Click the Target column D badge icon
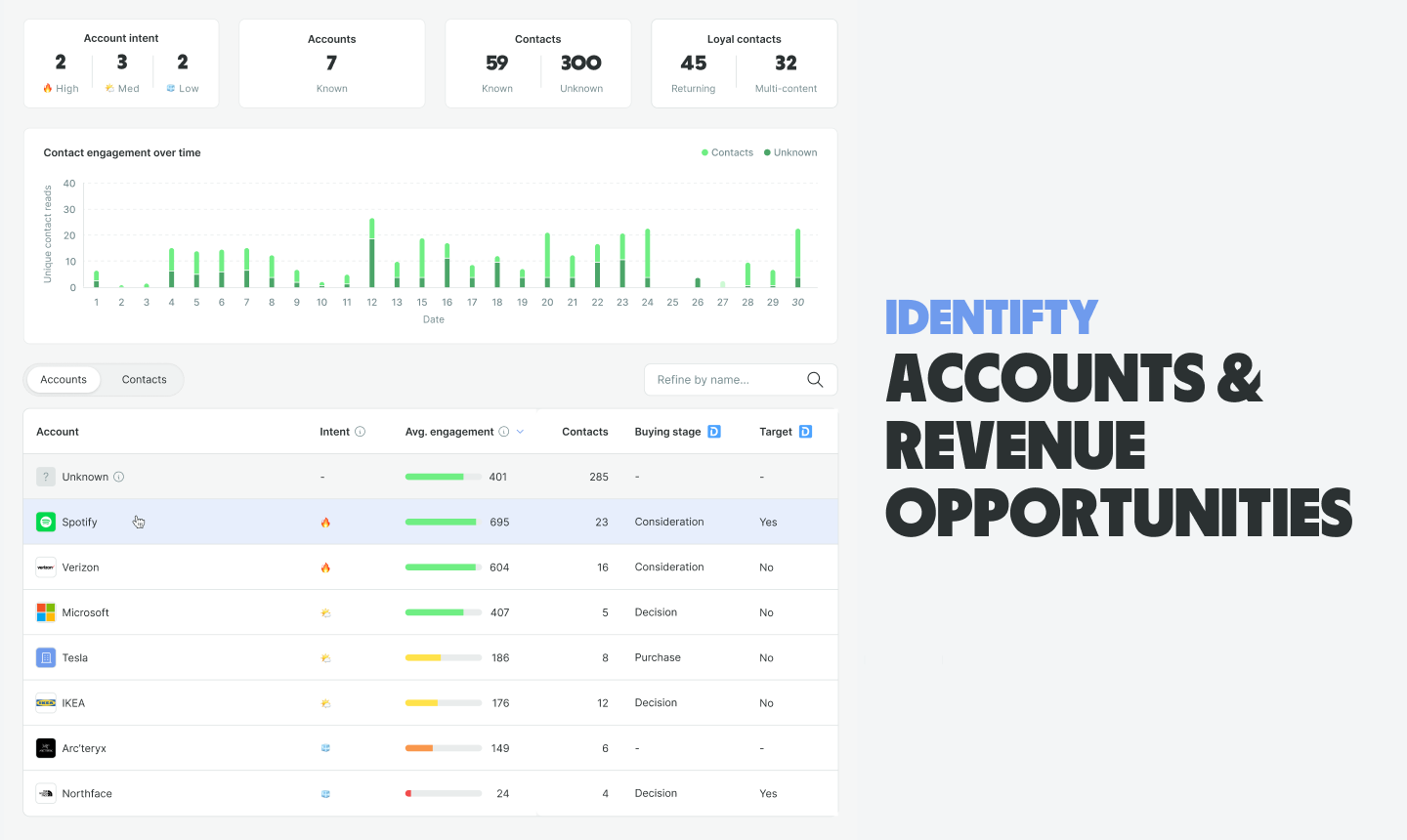Viewport: 1407px width, 840px height. pos(805,432)
